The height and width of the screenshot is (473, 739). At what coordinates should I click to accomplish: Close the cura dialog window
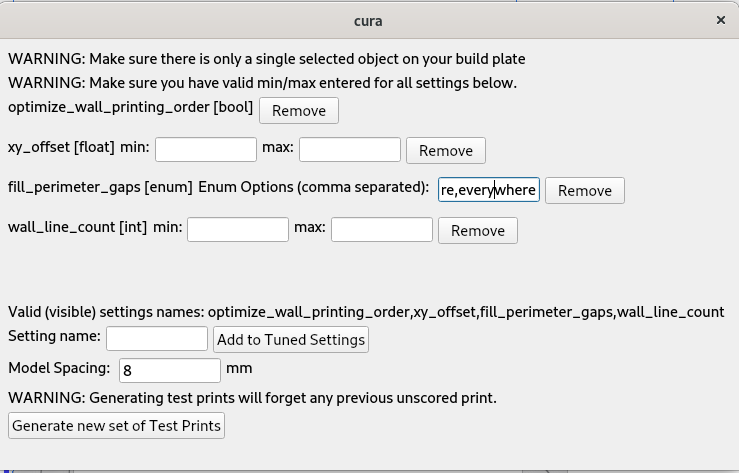coord(720,20)
